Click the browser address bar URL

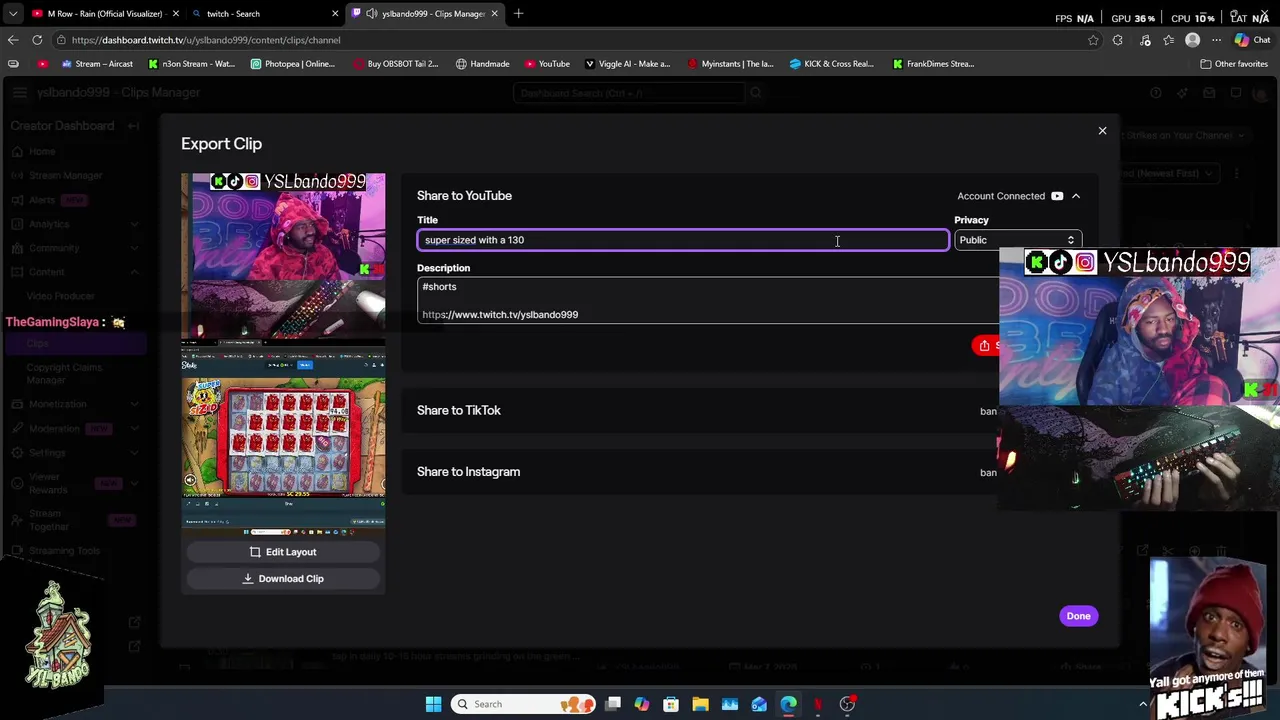coord(206,40)
